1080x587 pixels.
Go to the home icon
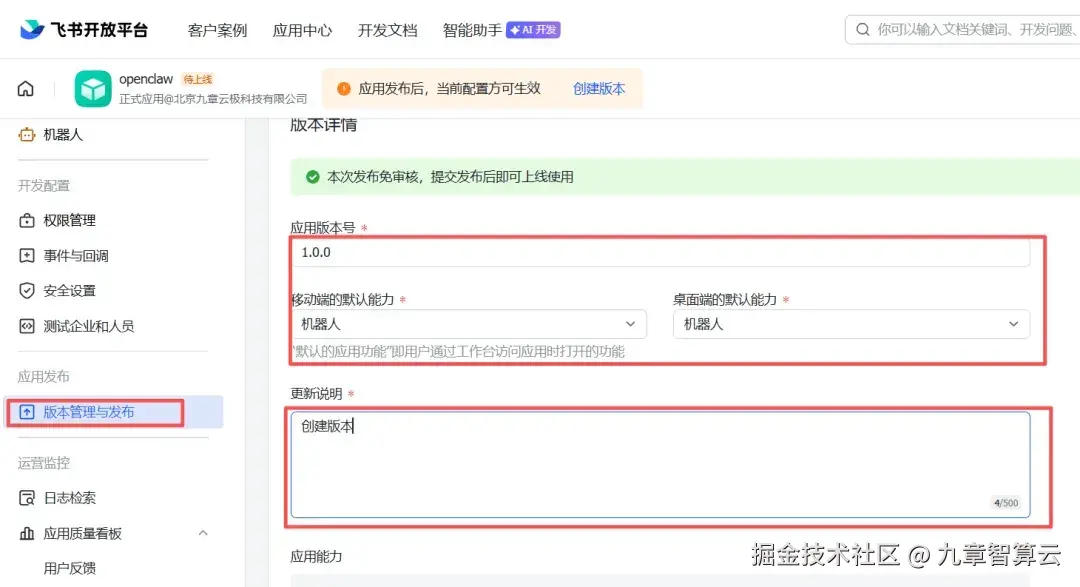[25, 89]
